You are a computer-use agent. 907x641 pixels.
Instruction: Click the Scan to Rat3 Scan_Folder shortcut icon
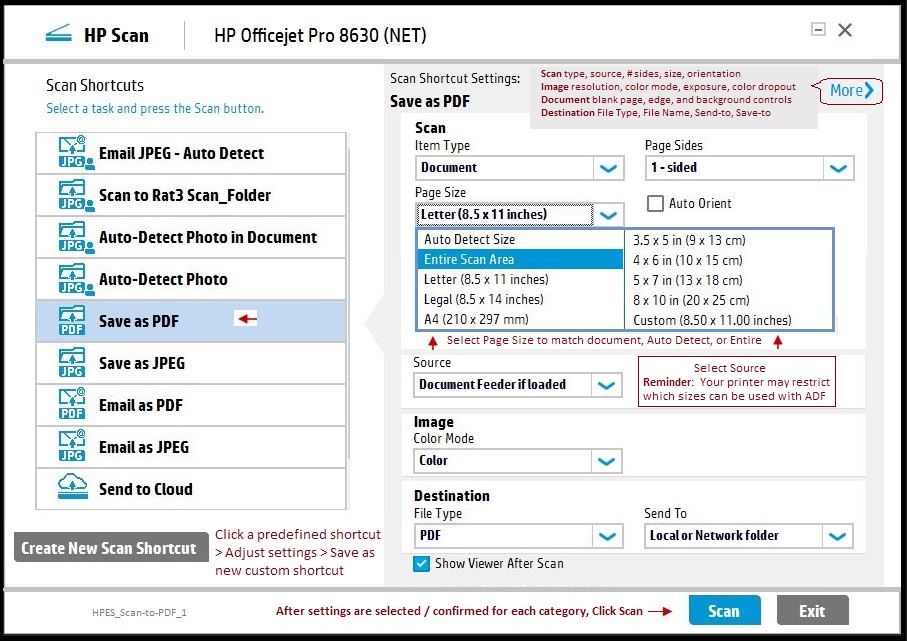tap(71, 195)
